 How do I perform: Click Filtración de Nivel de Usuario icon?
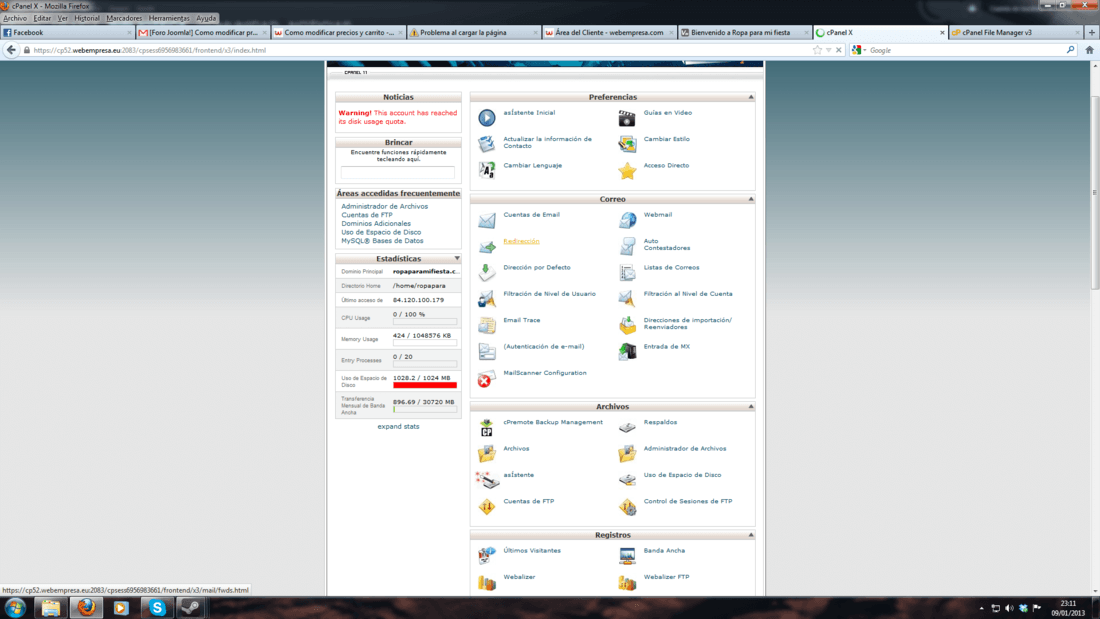487,299
